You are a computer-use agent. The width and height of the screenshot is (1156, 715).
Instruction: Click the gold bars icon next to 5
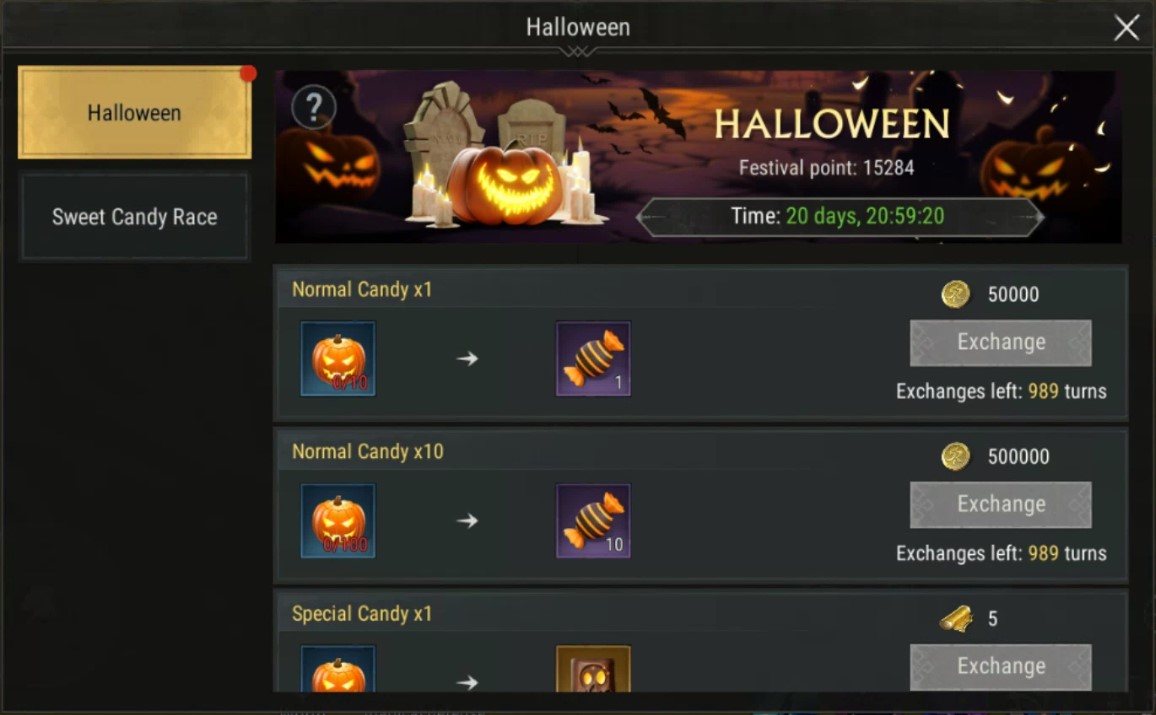[956, 618]
